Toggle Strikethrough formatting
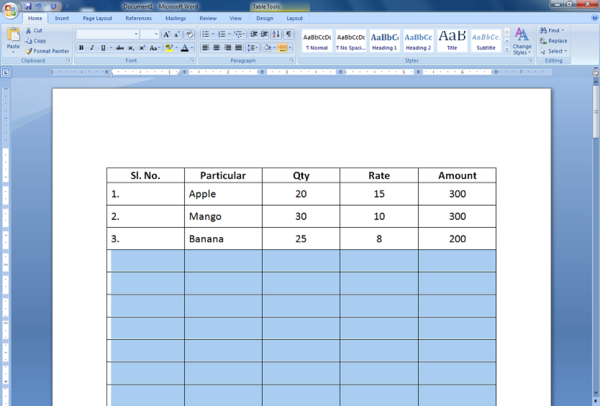 [120, 48]
